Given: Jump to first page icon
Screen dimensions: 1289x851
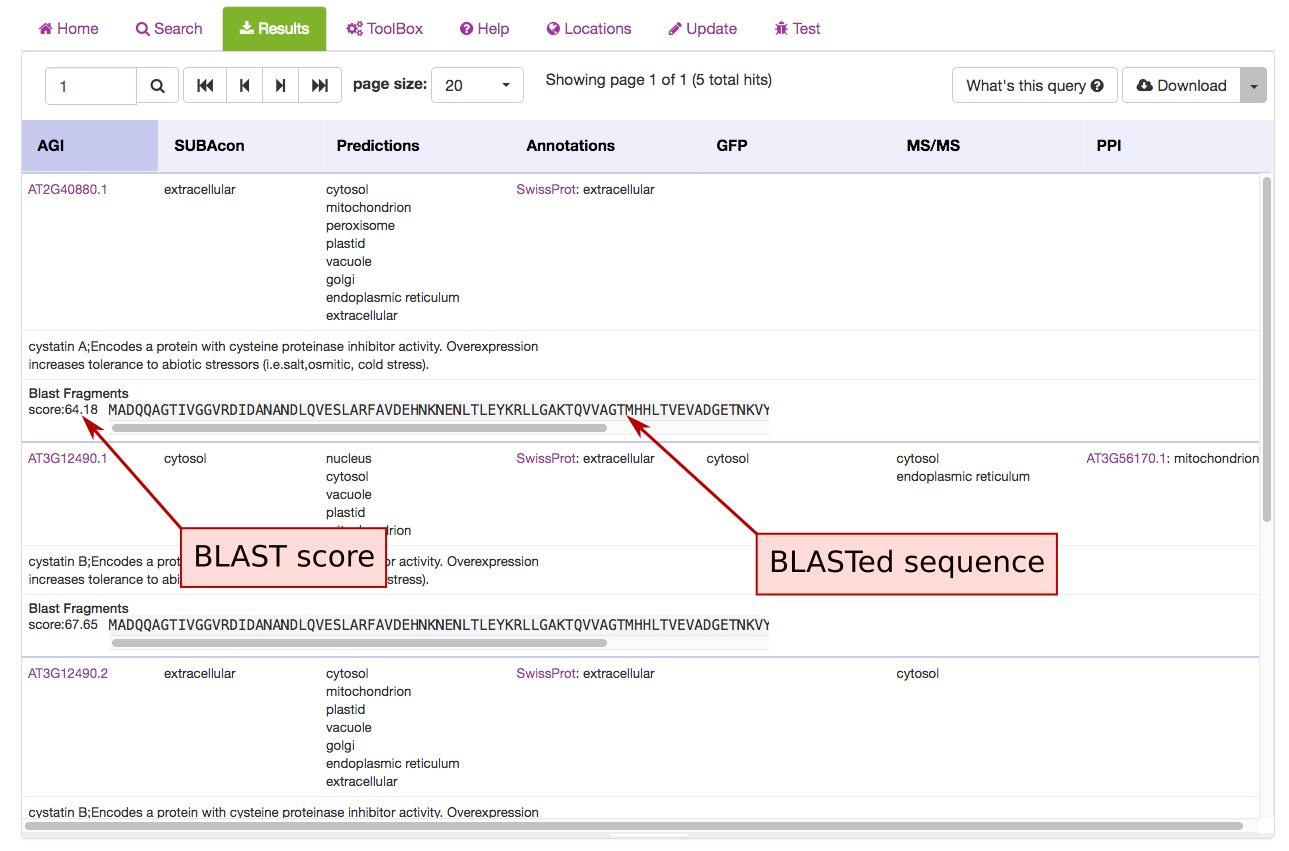Looking at the screenshot, I should click(x=205, y=86).
